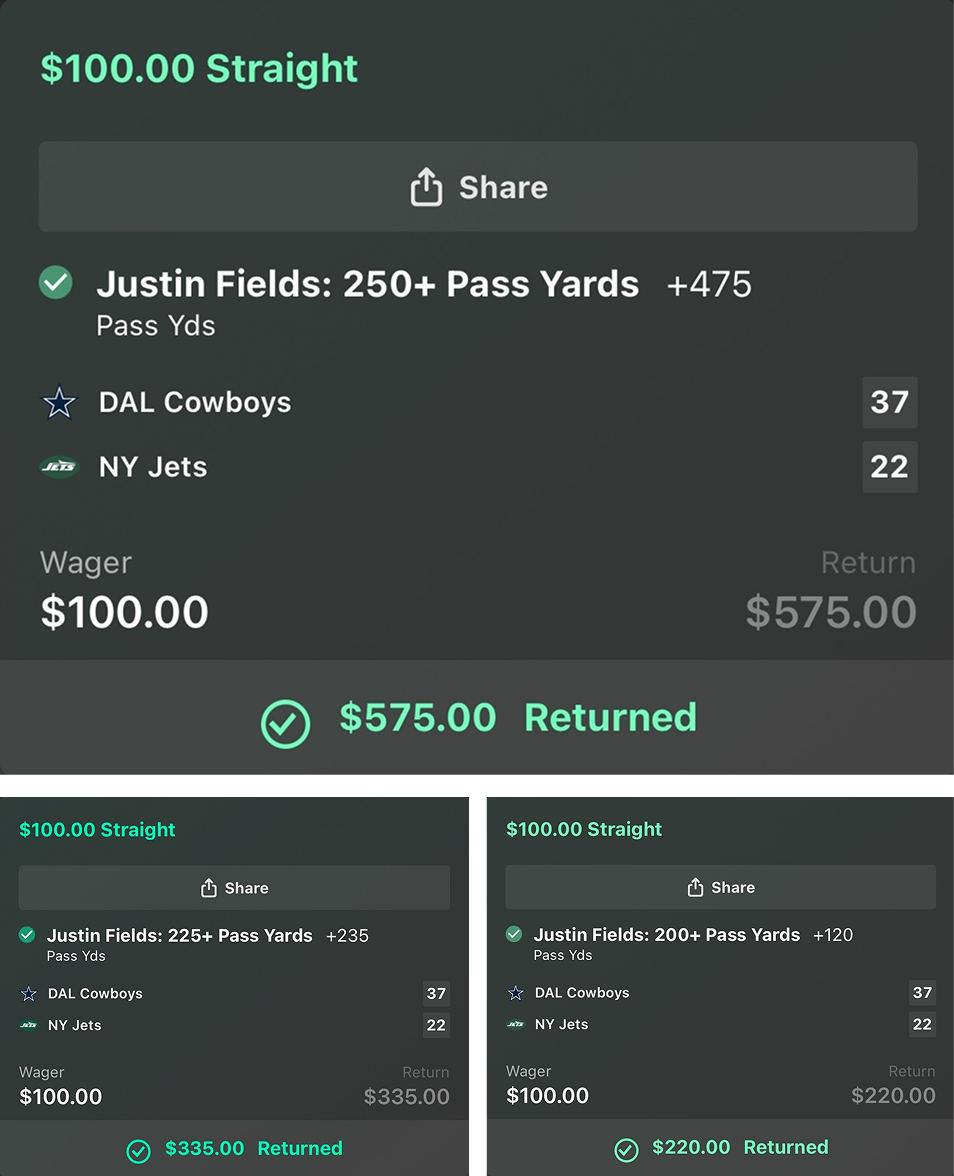Click the circled check next to $335.00 Returned

138,1151
